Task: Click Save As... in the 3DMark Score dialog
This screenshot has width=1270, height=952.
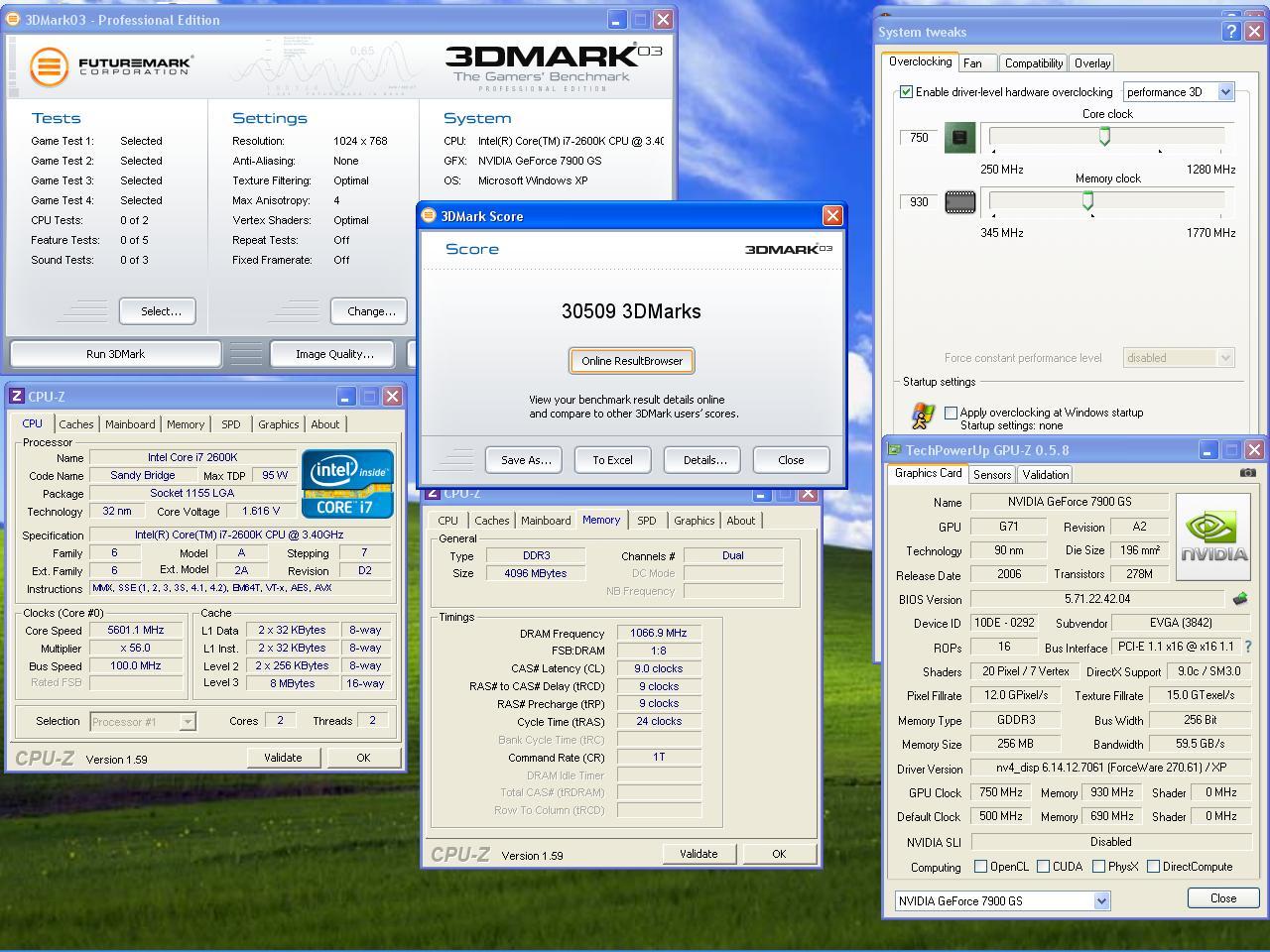Action: point(525,460)
